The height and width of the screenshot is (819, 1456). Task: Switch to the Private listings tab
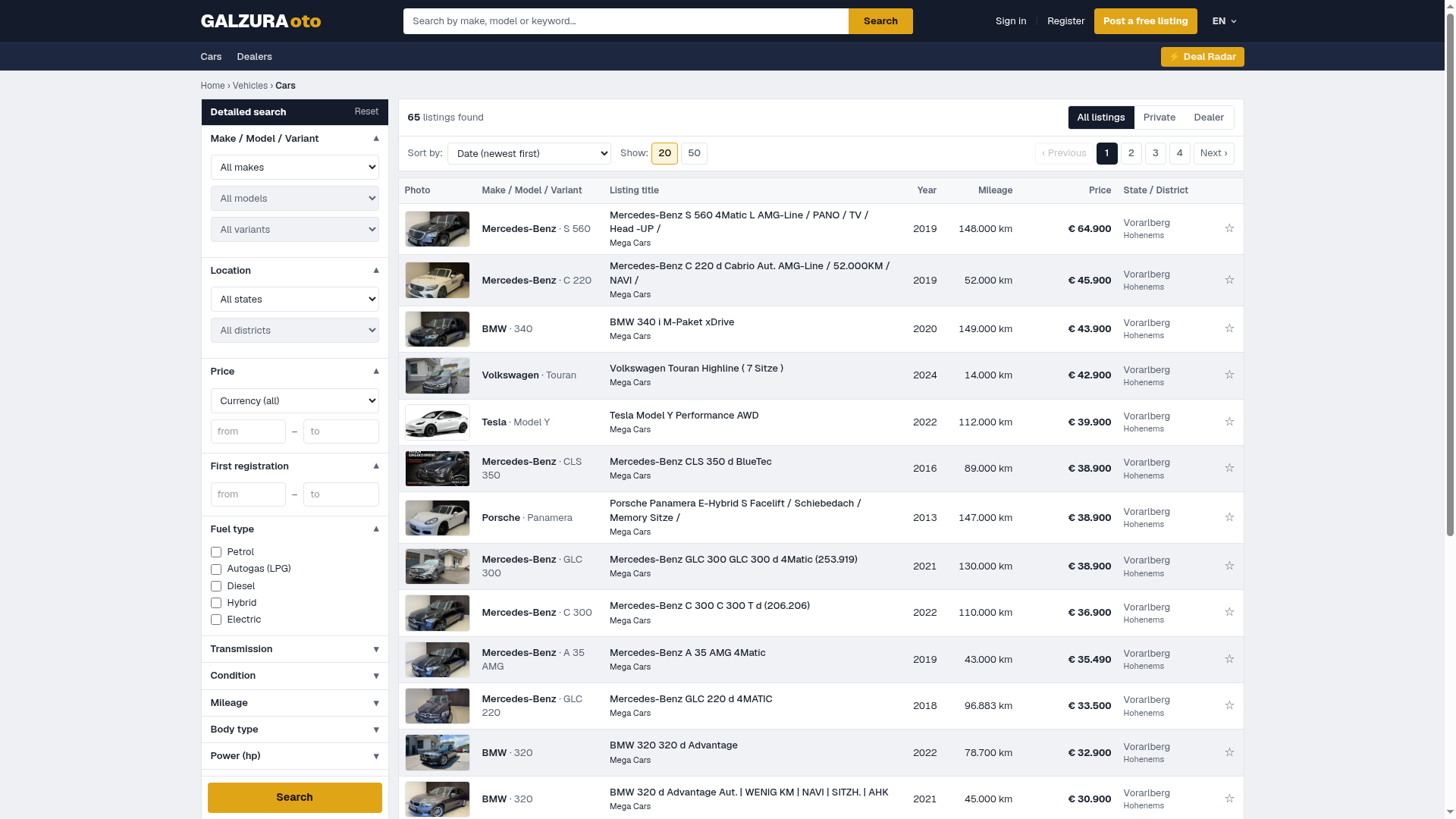point(1159,118)
